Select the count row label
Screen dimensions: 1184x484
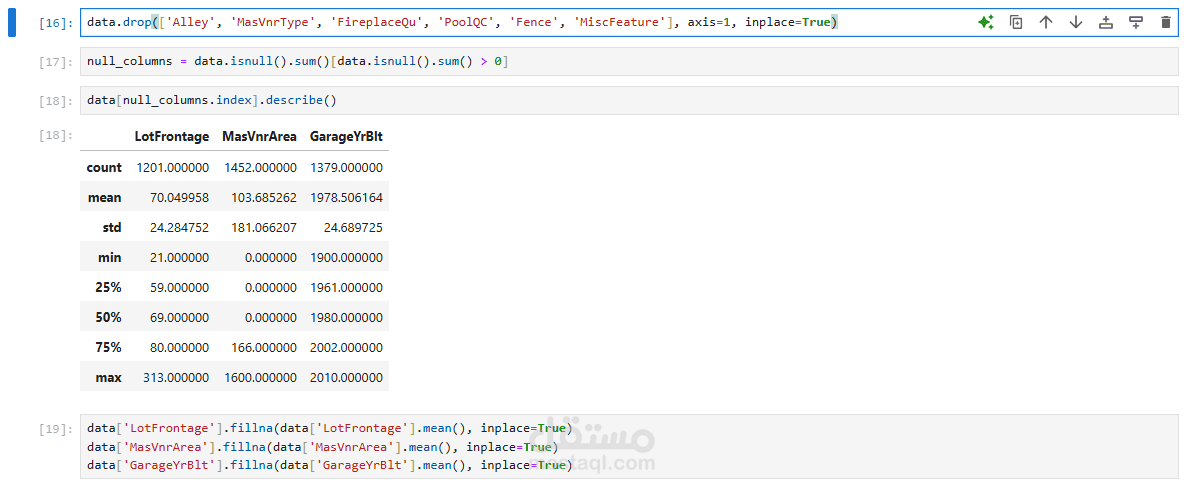coord(104,167)
